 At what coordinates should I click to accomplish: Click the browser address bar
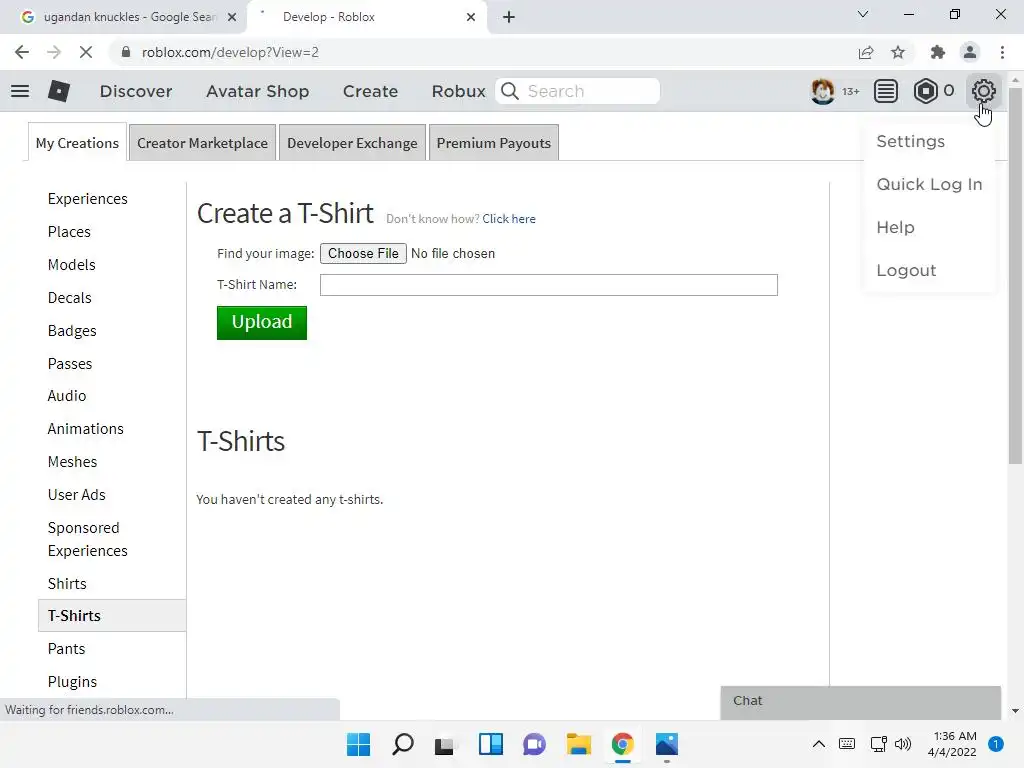pos(483,52)
